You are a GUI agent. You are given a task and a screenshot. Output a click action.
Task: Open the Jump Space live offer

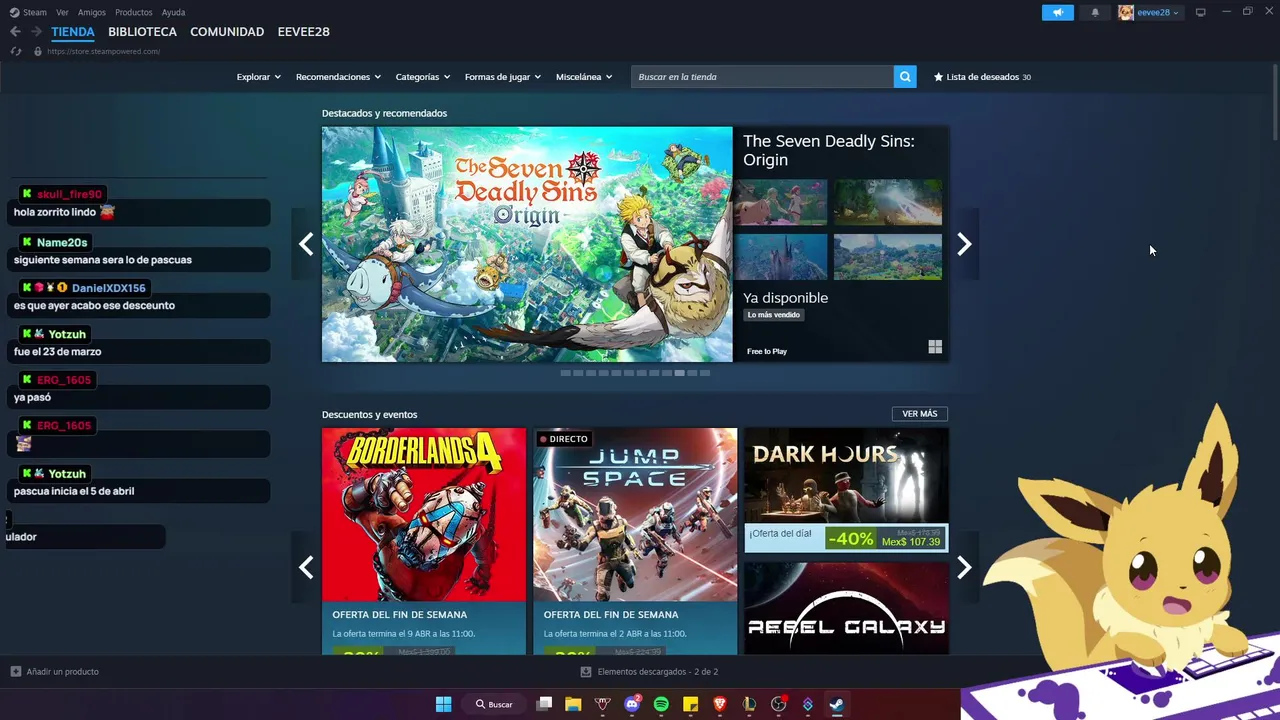tap(635, 541)
